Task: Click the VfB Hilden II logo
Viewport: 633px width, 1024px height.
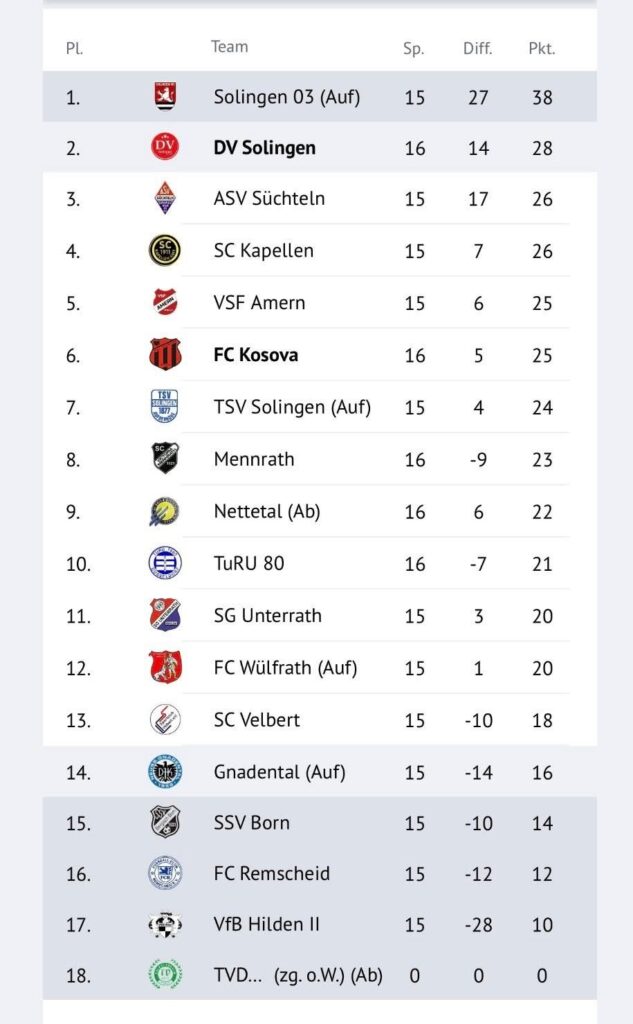Action: click(165, 924)
